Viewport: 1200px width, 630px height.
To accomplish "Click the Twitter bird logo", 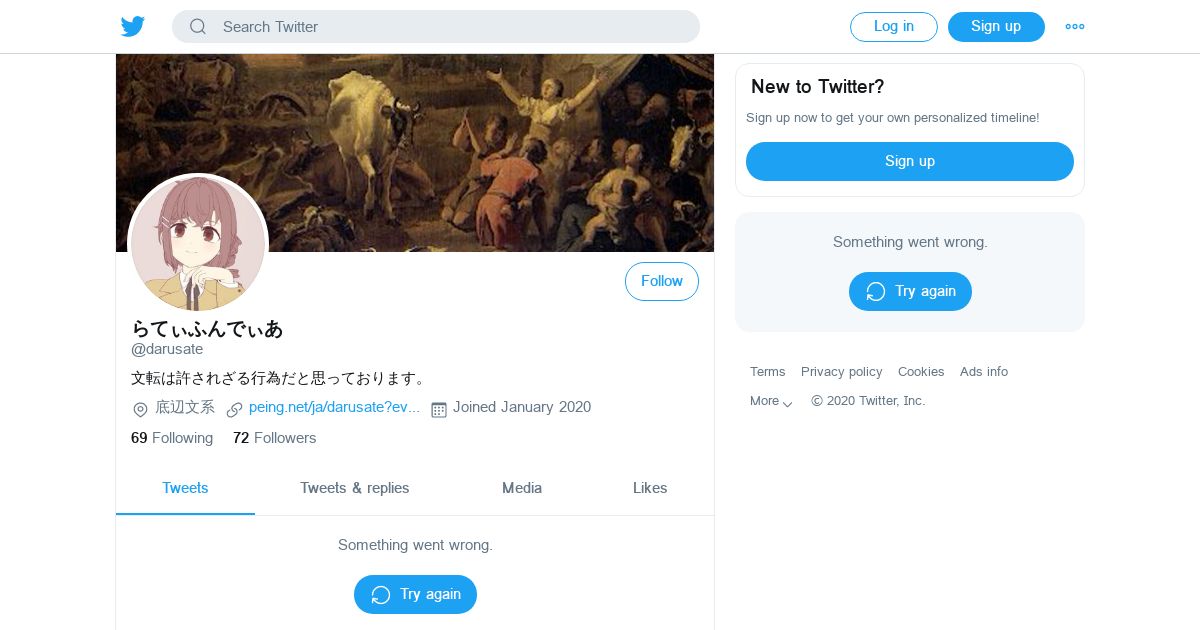I will coord(133,27).
